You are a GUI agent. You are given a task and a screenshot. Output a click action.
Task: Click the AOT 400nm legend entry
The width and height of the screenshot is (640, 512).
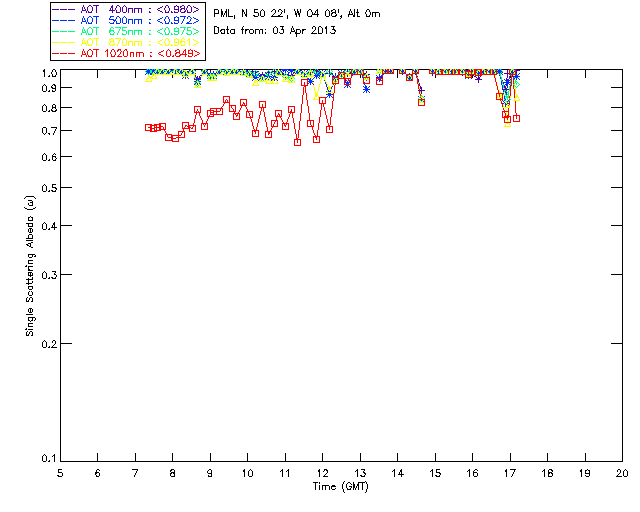tap(126, 9)
